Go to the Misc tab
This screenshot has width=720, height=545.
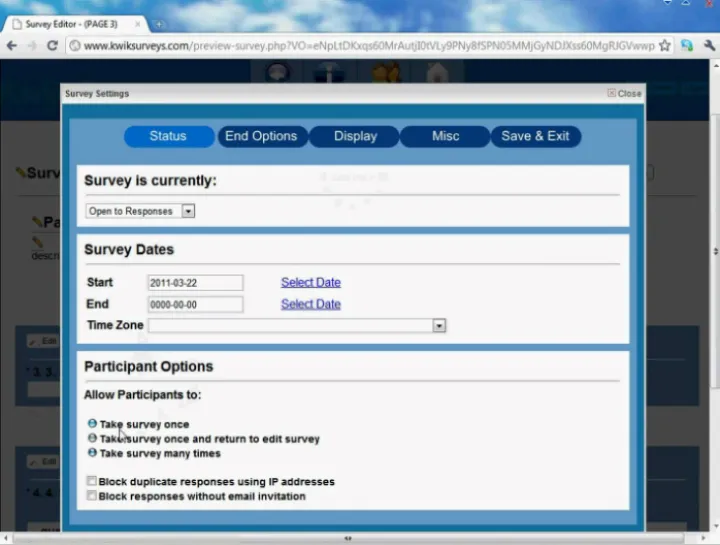pos(445,136)
